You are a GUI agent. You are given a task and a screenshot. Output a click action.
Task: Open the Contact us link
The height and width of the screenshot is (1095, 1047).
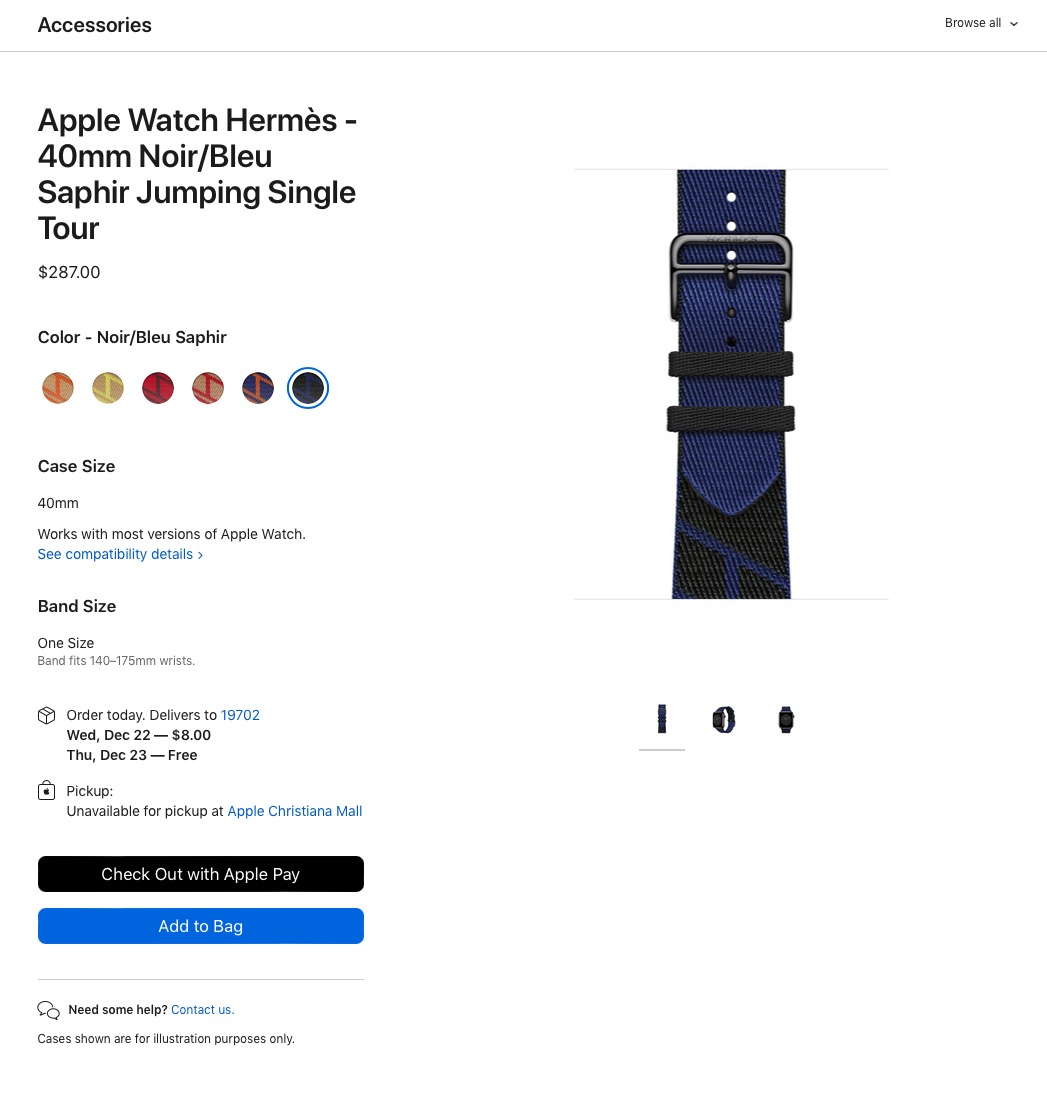point(203,1010)
